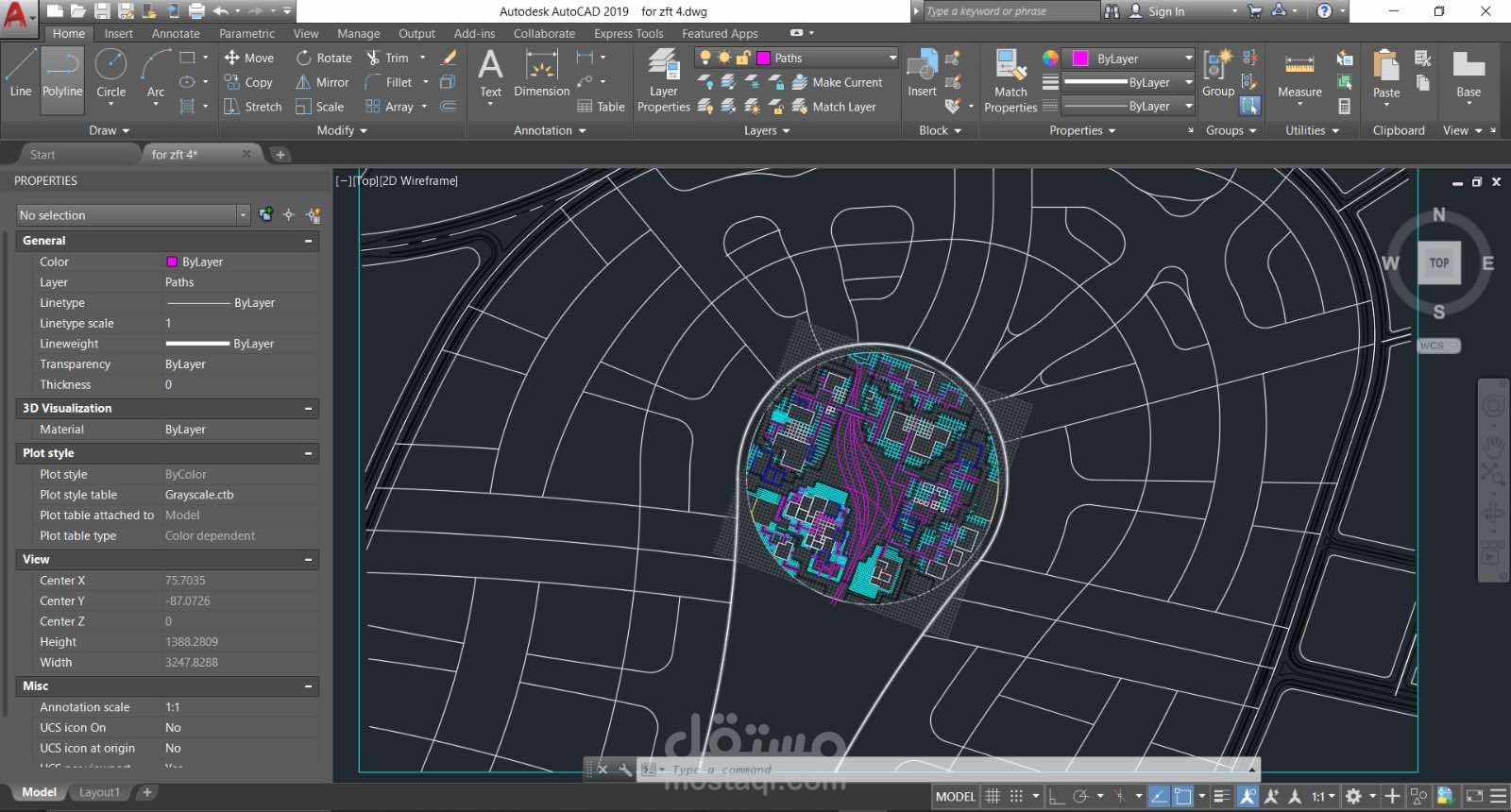
Task: Toggle snap mode dots in status bar
Action: pos(1016,796)
